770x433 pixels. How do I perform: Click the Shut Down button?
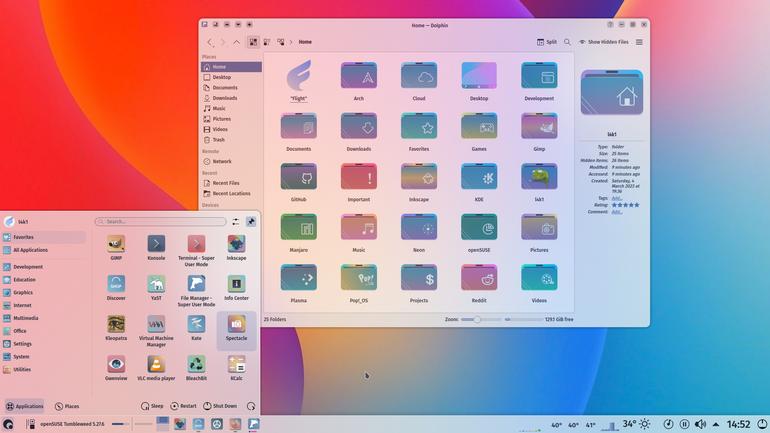(x=220, y=406)
